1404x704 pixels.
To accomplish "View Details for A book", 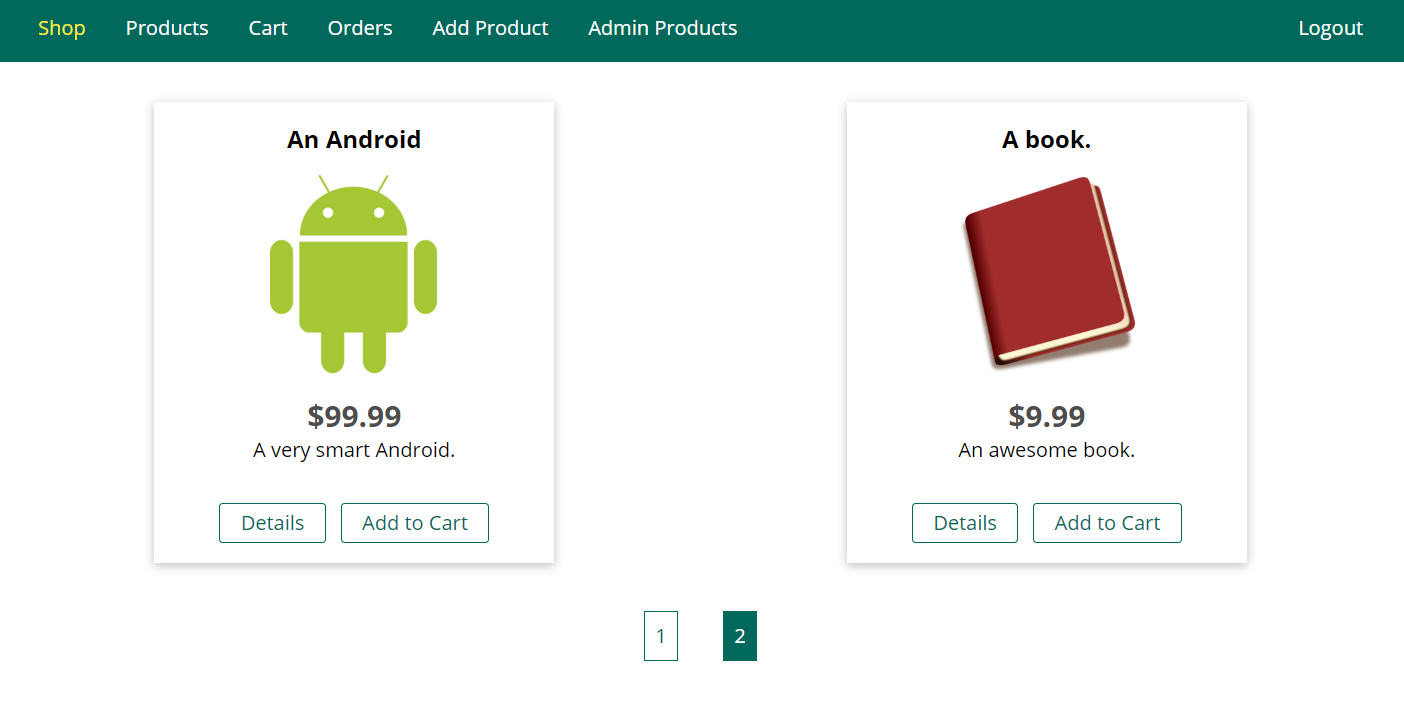I will pyautogui.click(x=964, y=523).
